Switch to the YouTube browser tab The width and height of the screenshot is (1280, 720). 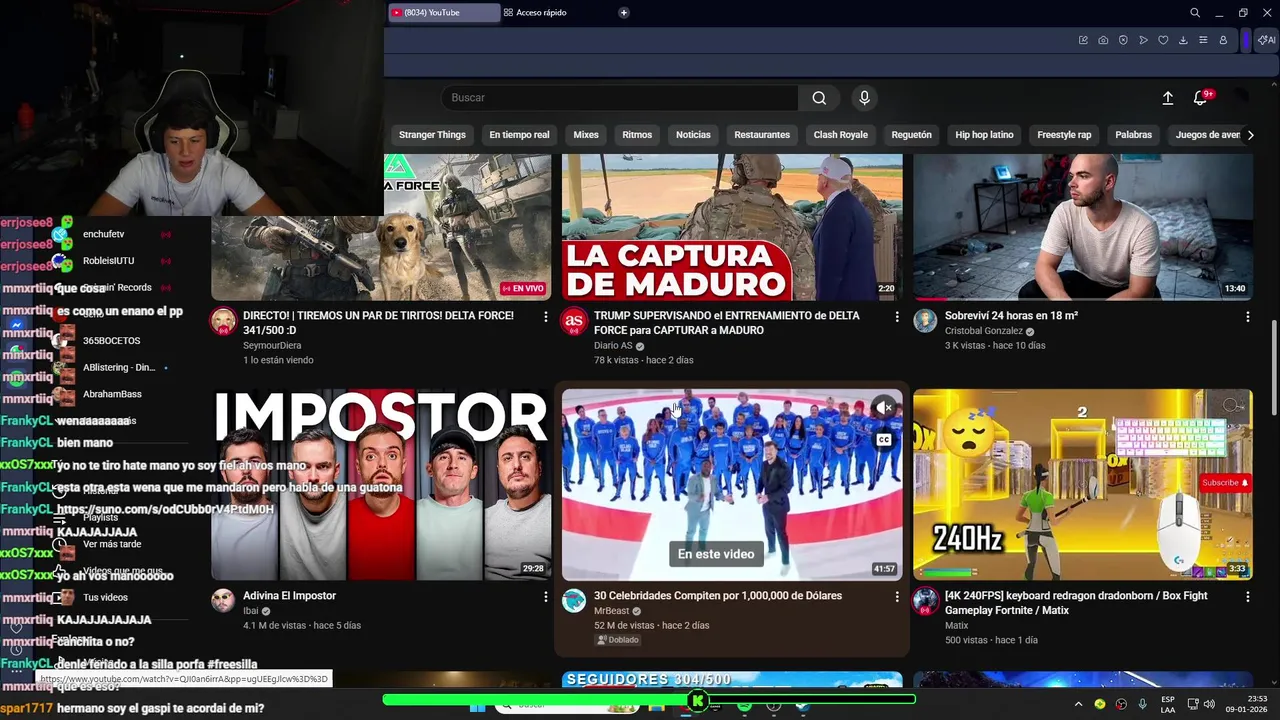444,13
